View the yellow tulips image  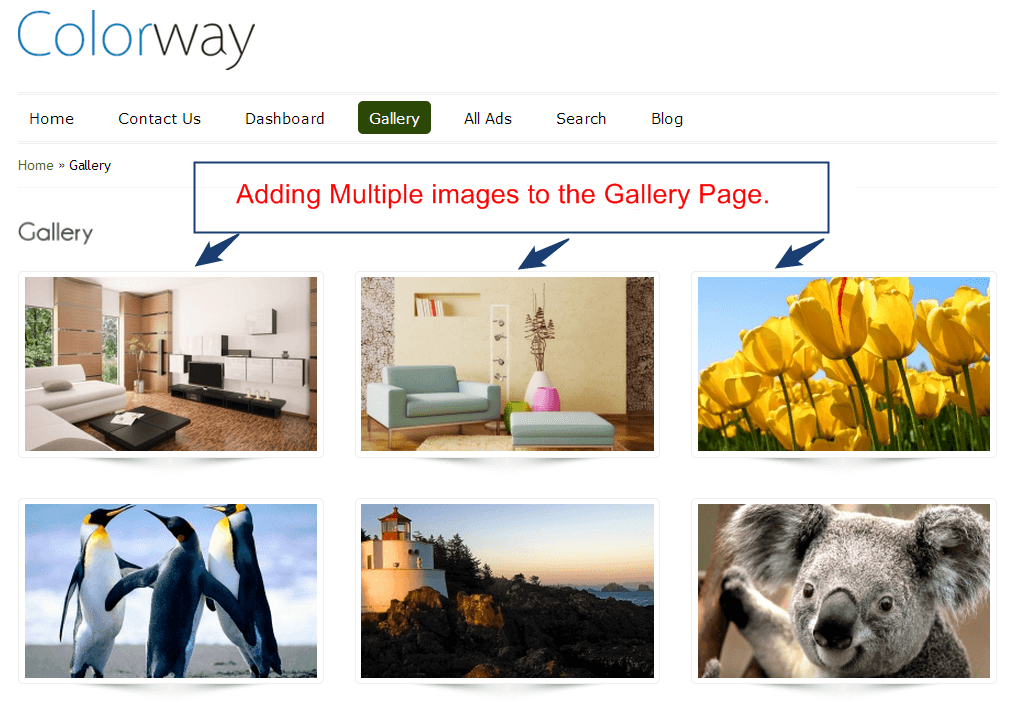pyautogui.click(x=844, y=364)
